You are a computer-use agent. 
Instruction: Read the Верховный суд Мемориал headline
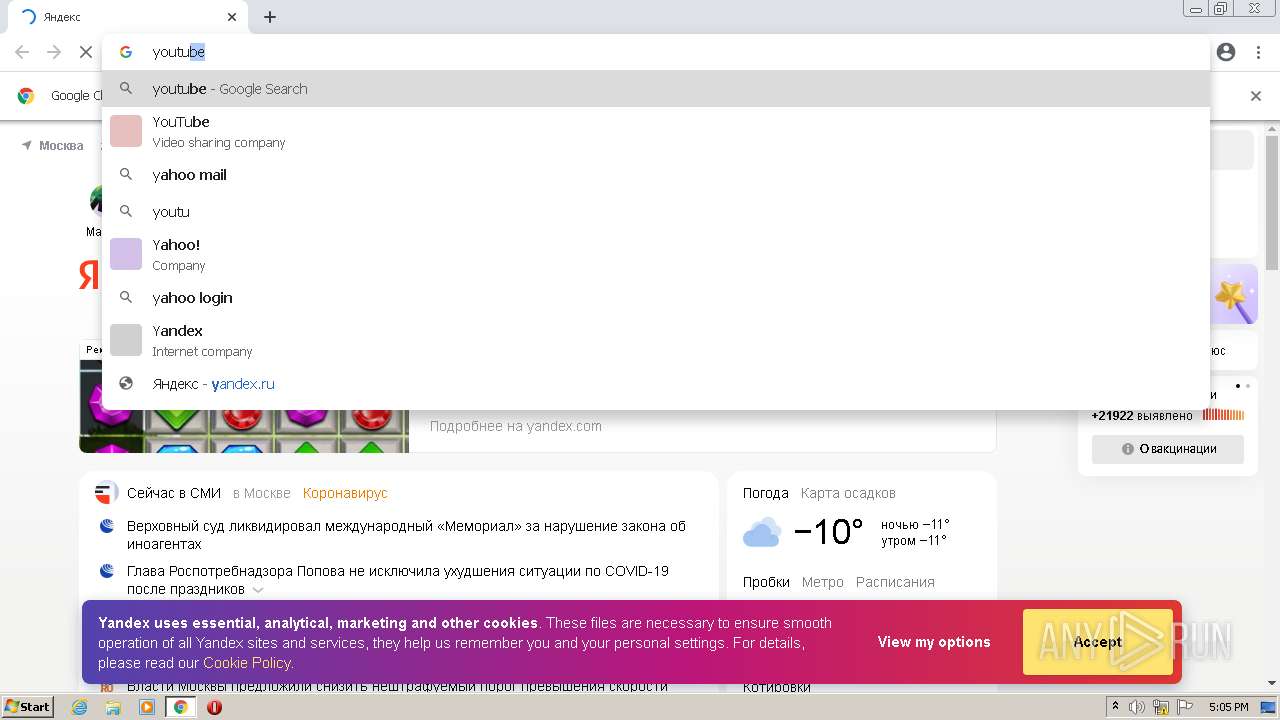406,535
